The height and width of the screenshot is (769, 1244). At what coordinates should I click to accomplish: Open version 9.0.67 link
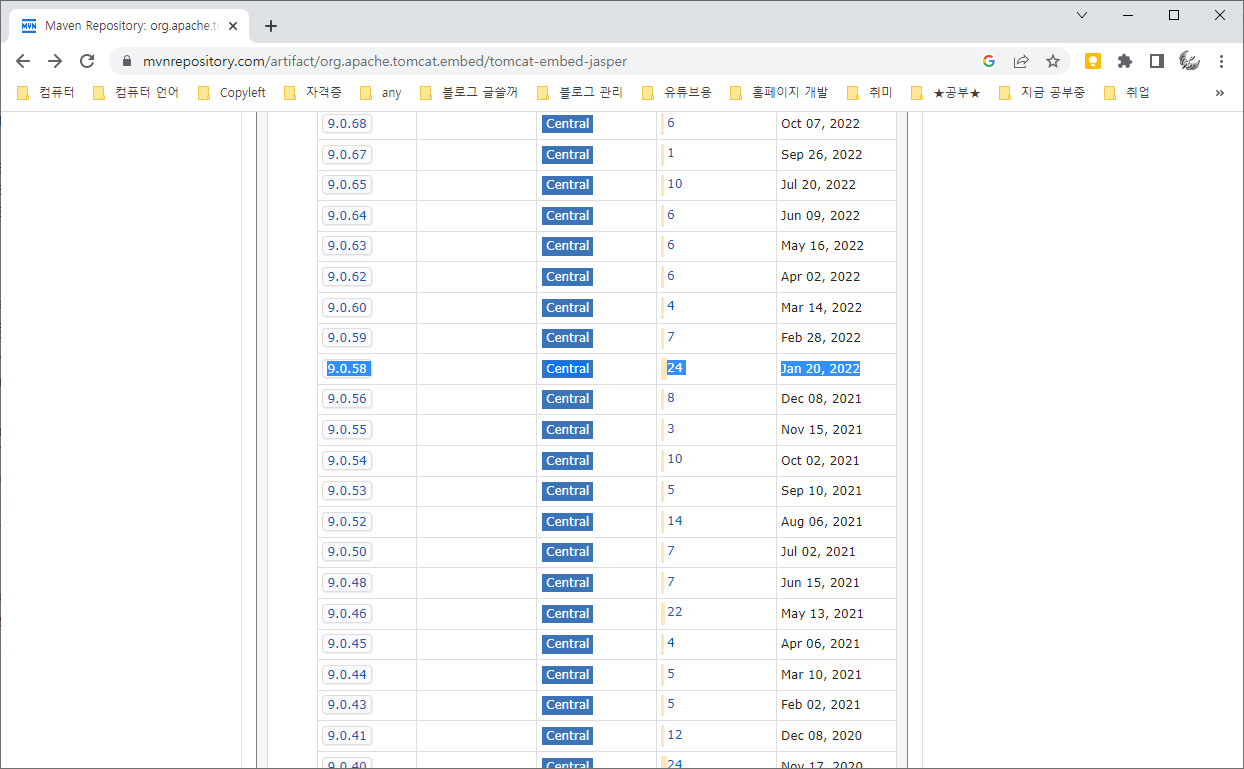[347, 154]
